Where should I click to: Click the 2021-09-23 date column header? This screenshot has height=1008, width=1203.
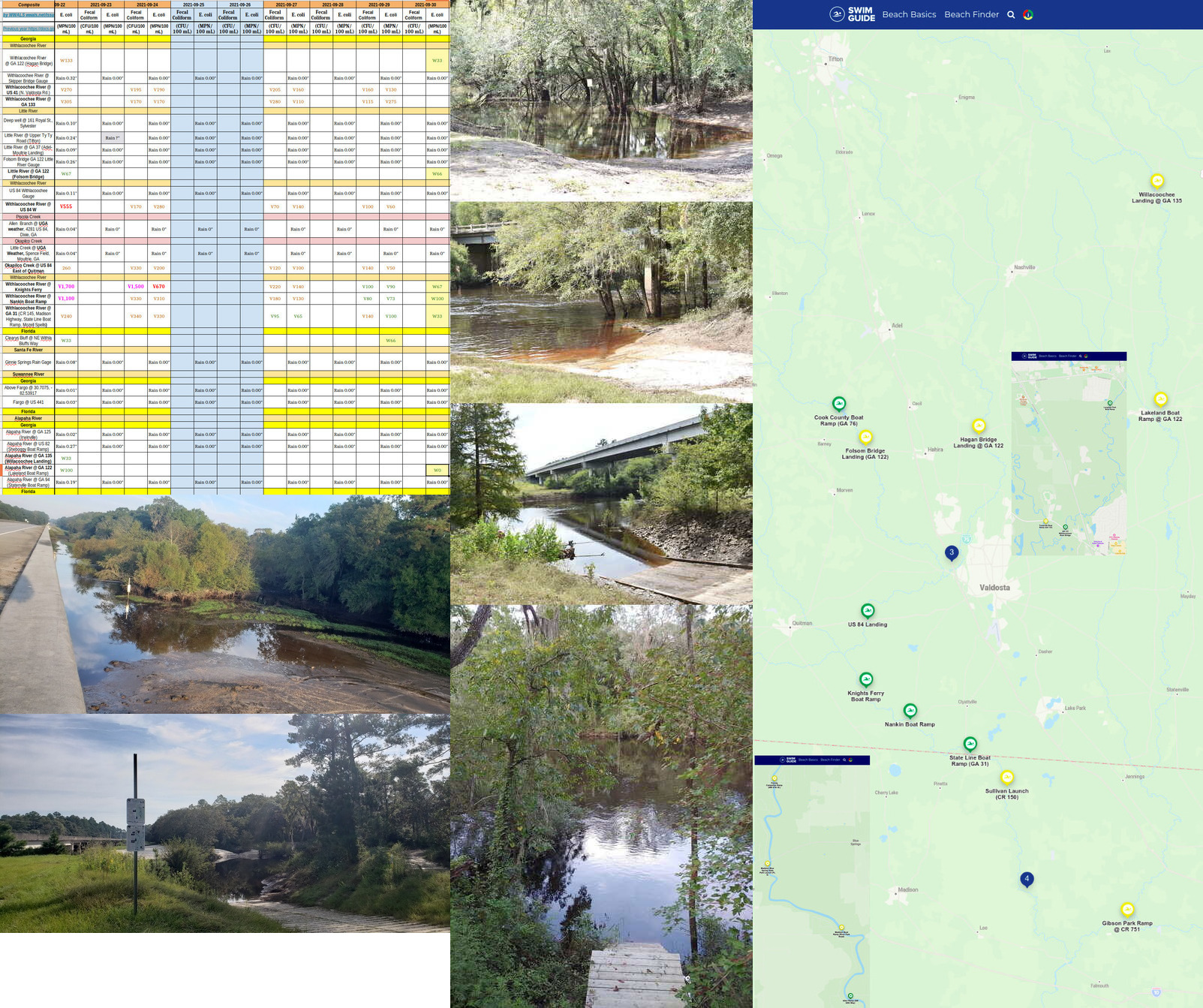click(x=101, y=5)
